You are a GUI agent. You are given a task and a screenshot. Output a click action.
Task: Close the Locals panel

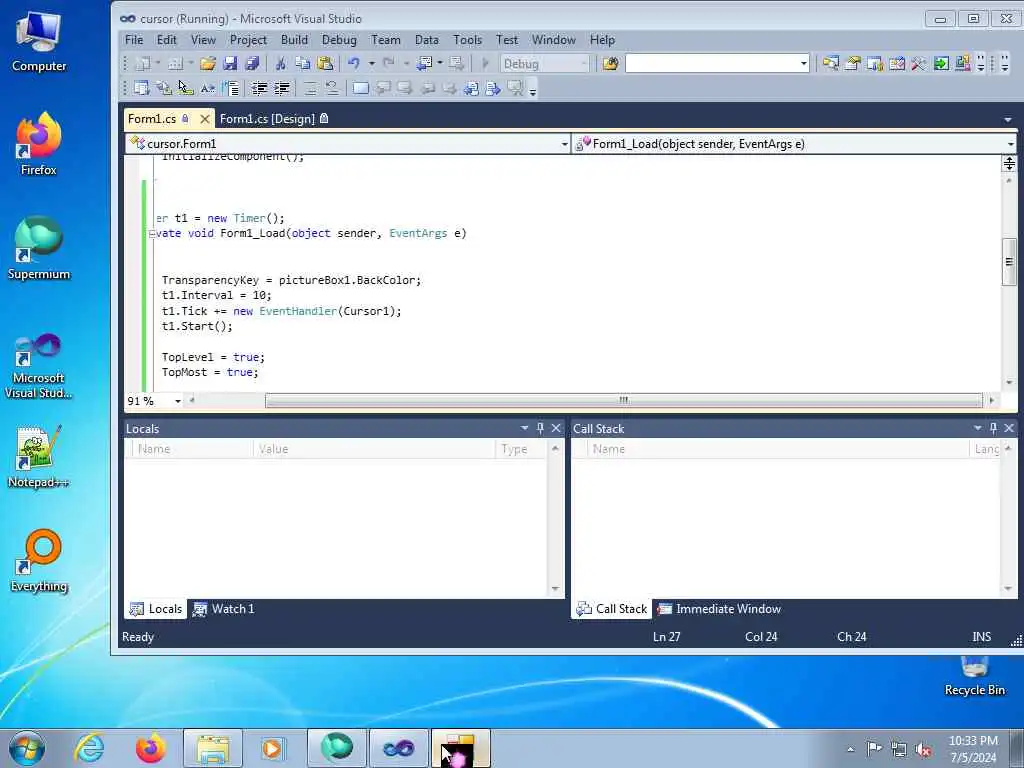(x=556, y=428)
